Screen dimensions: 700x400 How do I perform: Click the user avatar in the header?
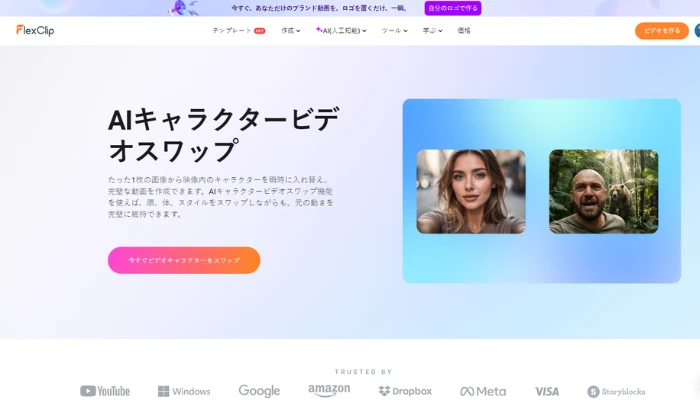click(x=697, y=31)
